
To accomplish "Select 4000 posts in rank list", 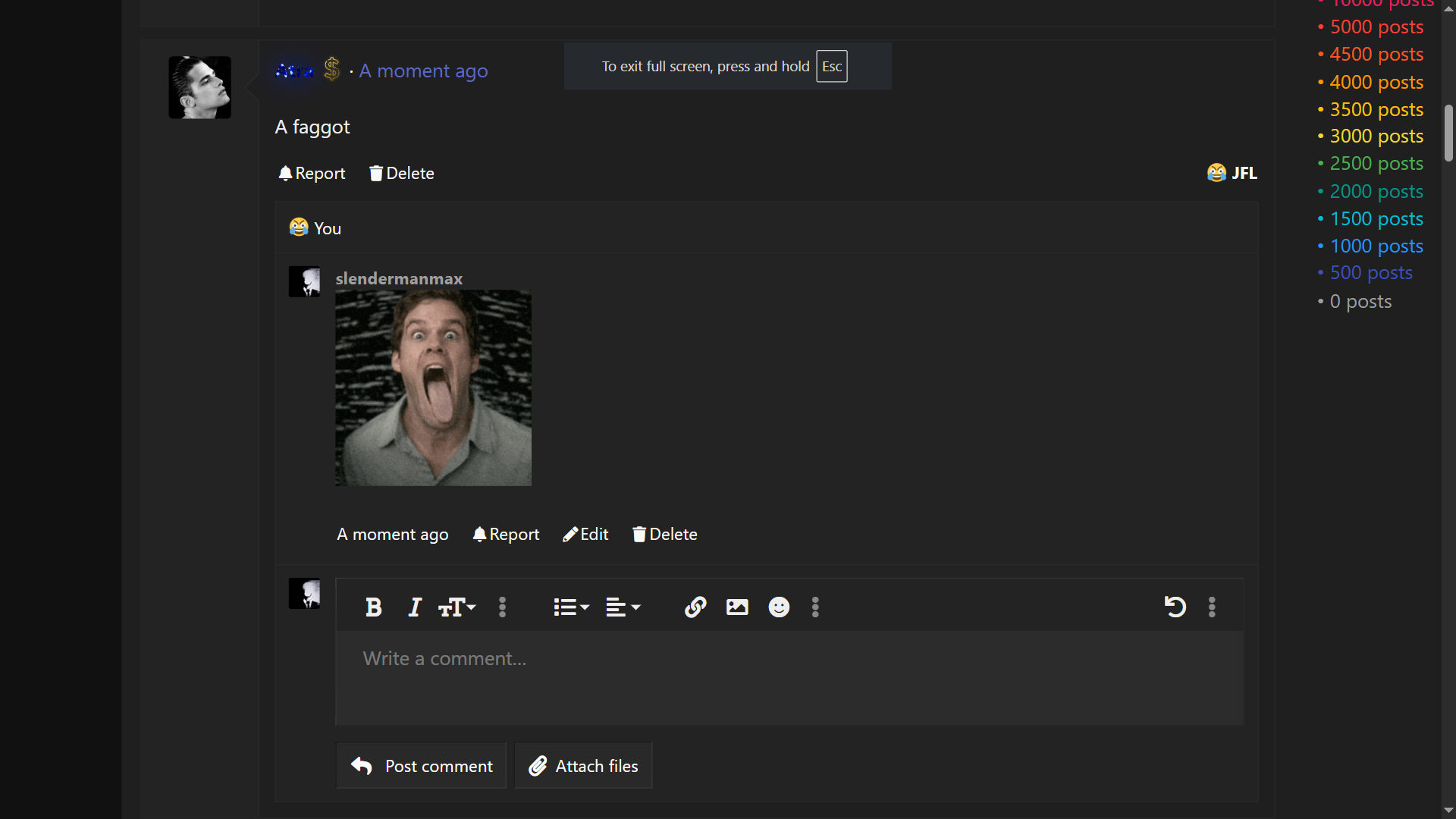I will (1376, 83).
